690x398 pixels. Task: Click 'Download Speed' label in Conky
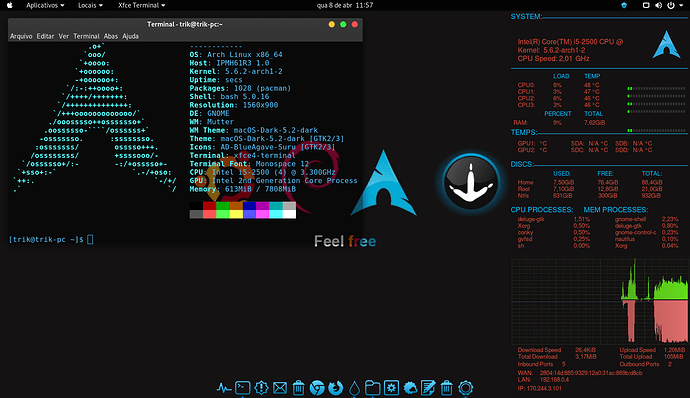coord(539,350)
